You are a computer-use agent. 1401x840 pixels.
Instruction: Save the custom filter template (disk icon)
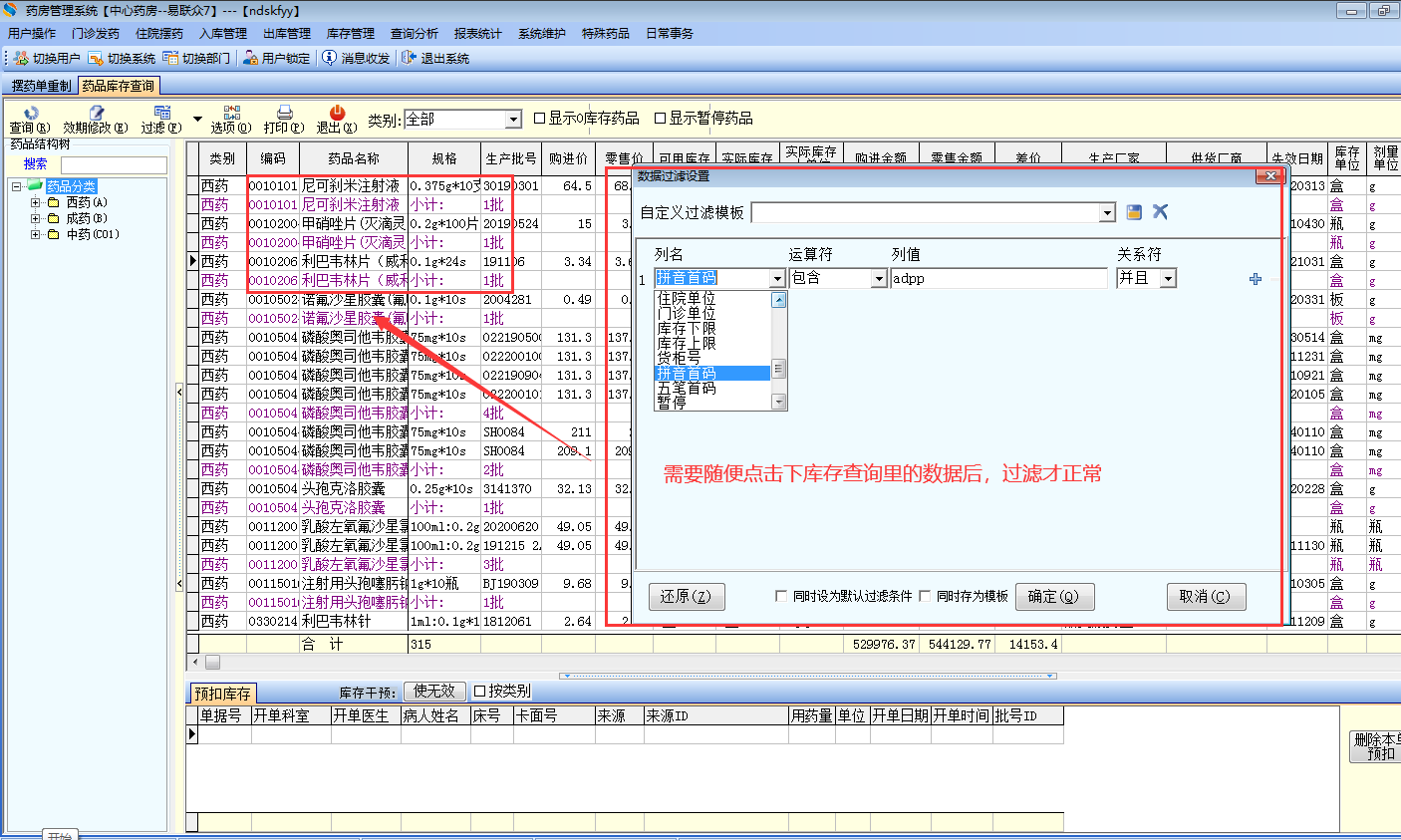[x=1134, y=212]
